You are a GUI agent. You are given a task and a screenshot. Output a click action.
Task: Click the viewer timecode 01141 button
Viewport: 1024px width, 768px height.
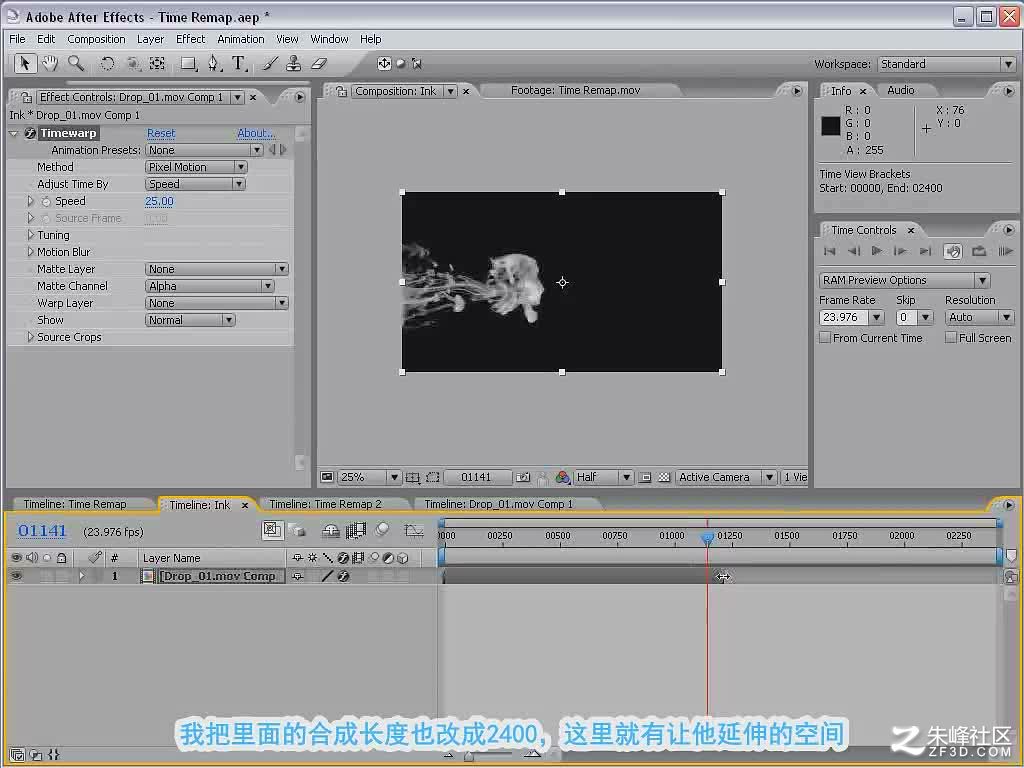476,477
